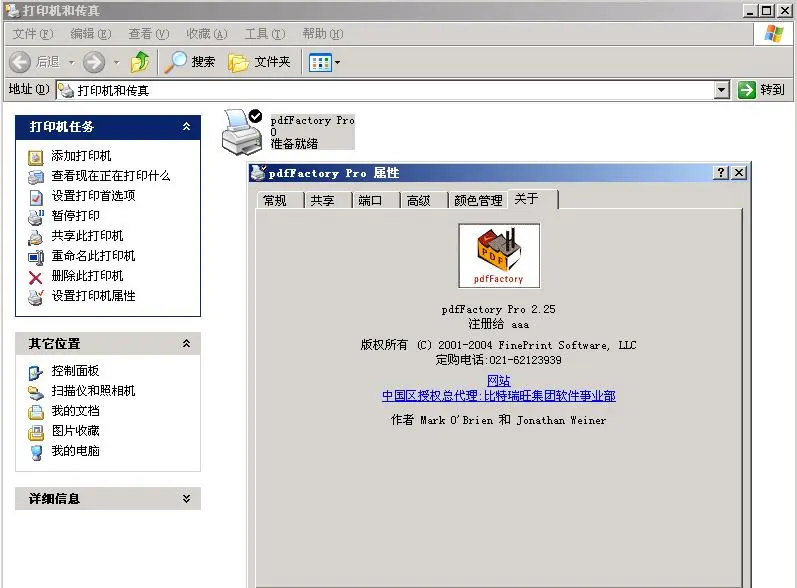Click the pdfFactory Pro 2.25 version text
Image resolution: width=797 pixels, height=588 pixels.
click(499, 309)
